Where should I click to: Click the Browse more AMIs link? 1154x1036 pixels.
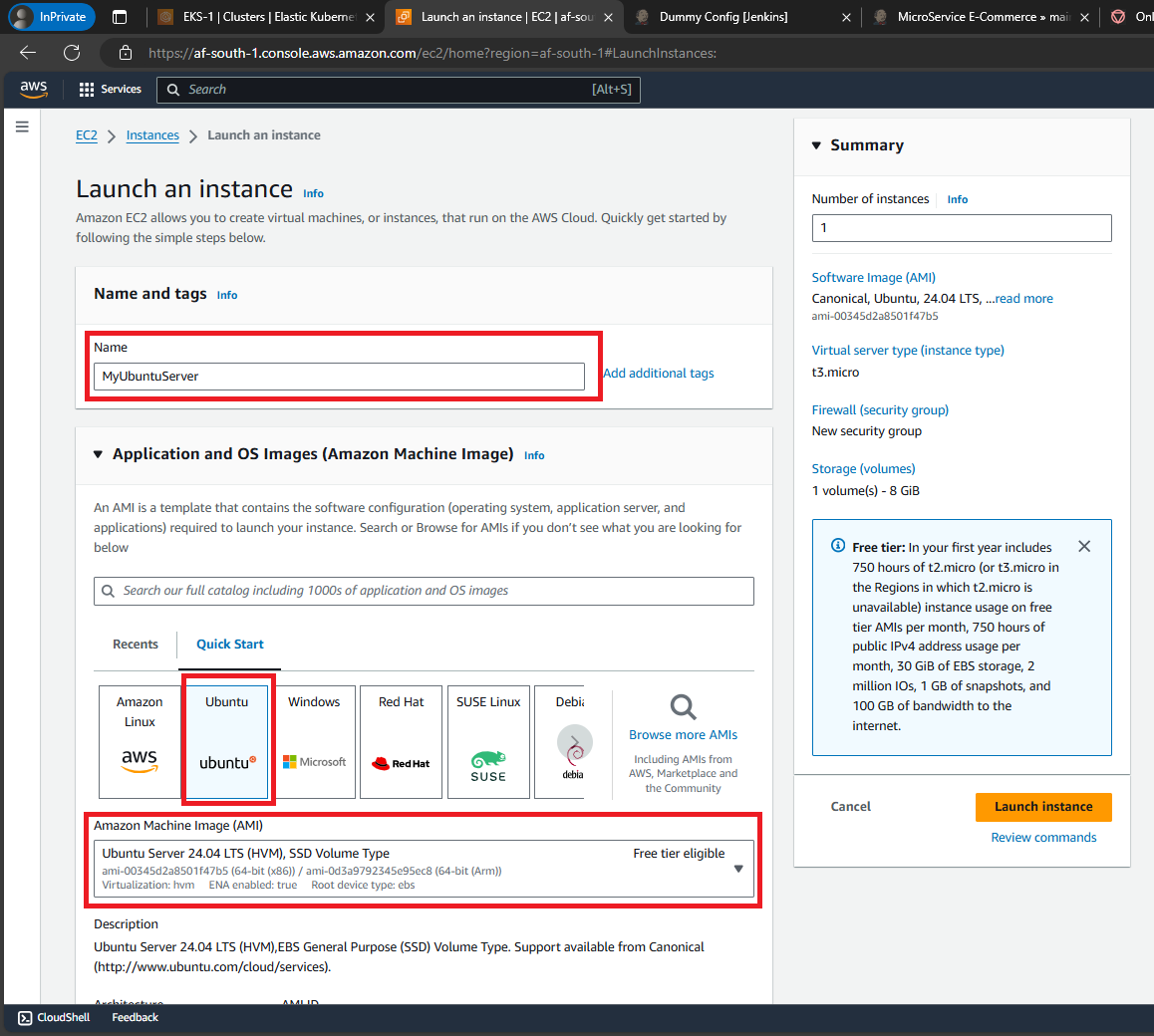(683, 734)
